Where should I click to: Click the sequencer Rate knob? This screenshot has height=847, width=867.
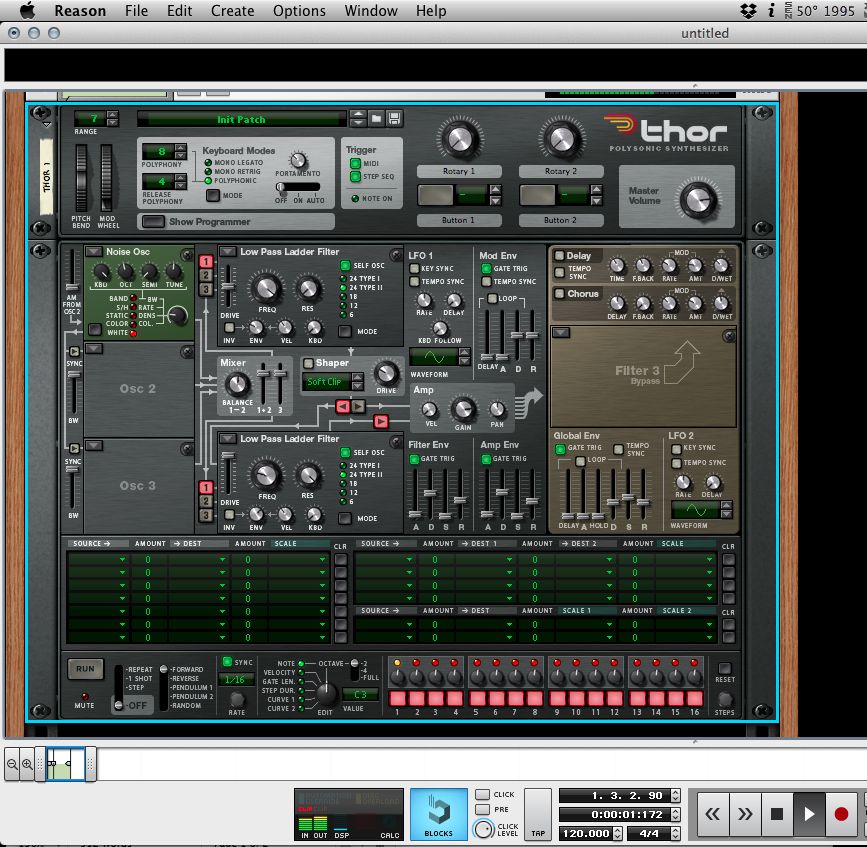pos(237,699)
